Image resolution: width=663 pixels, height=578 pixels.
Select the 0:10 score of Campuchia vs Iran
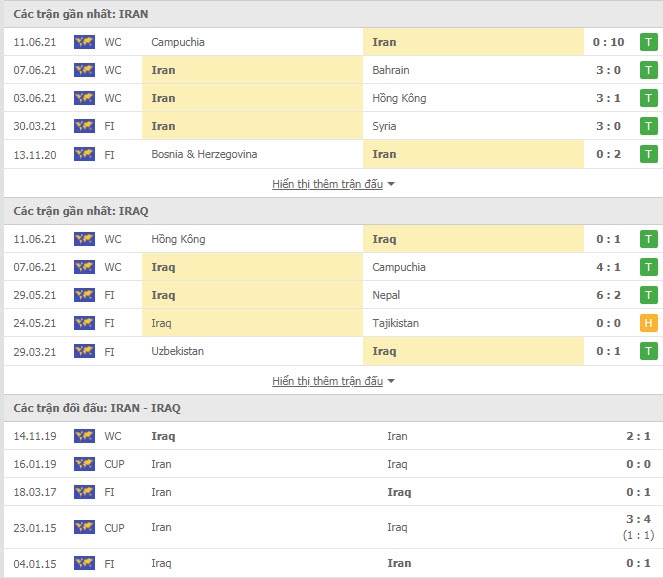pyautogui.click(x=608, y=42)
